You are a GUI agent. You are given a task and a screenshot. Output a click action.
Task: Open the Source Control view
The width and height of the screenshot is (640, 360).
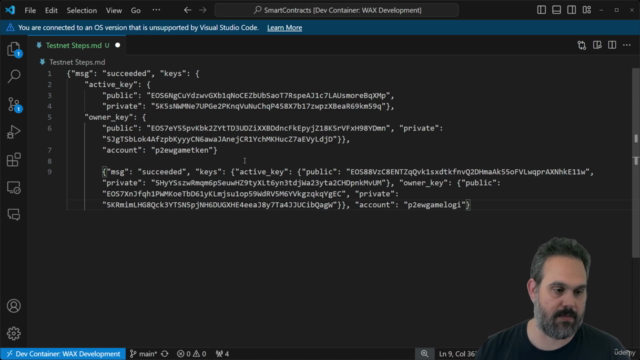(14, 104)
